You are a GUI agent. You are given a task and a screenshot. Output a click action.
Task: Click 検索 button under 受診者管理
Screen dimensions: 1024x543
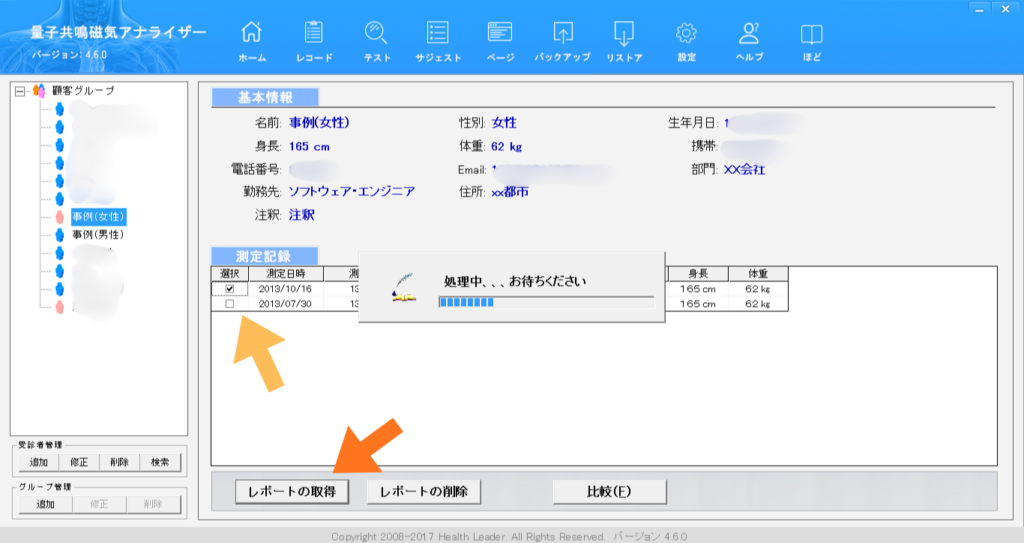pos(160,463)
